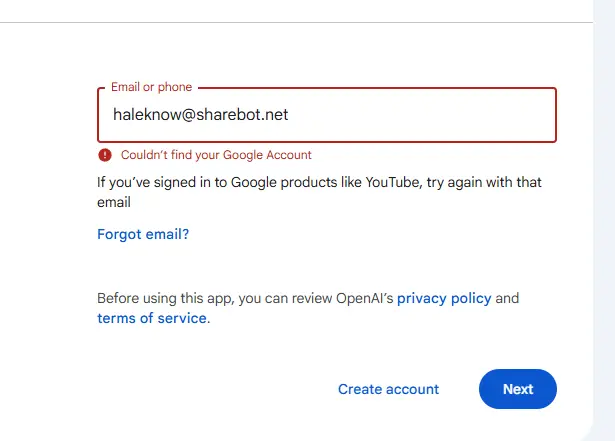Click the word 'and' after privacy policy

point(507,298)
